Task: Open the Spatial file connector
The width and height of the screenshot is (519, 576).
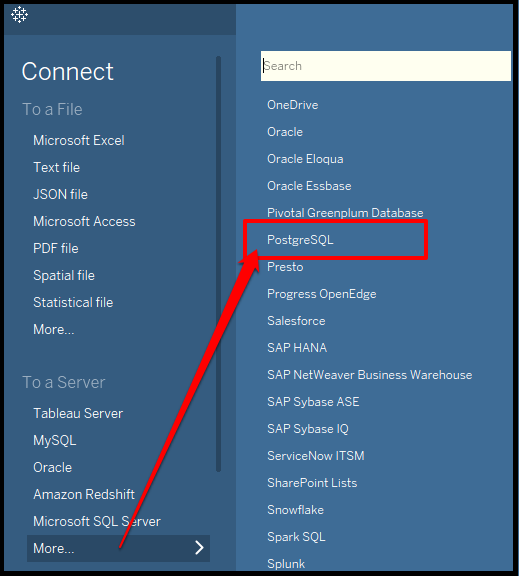Action: [64, 276]
